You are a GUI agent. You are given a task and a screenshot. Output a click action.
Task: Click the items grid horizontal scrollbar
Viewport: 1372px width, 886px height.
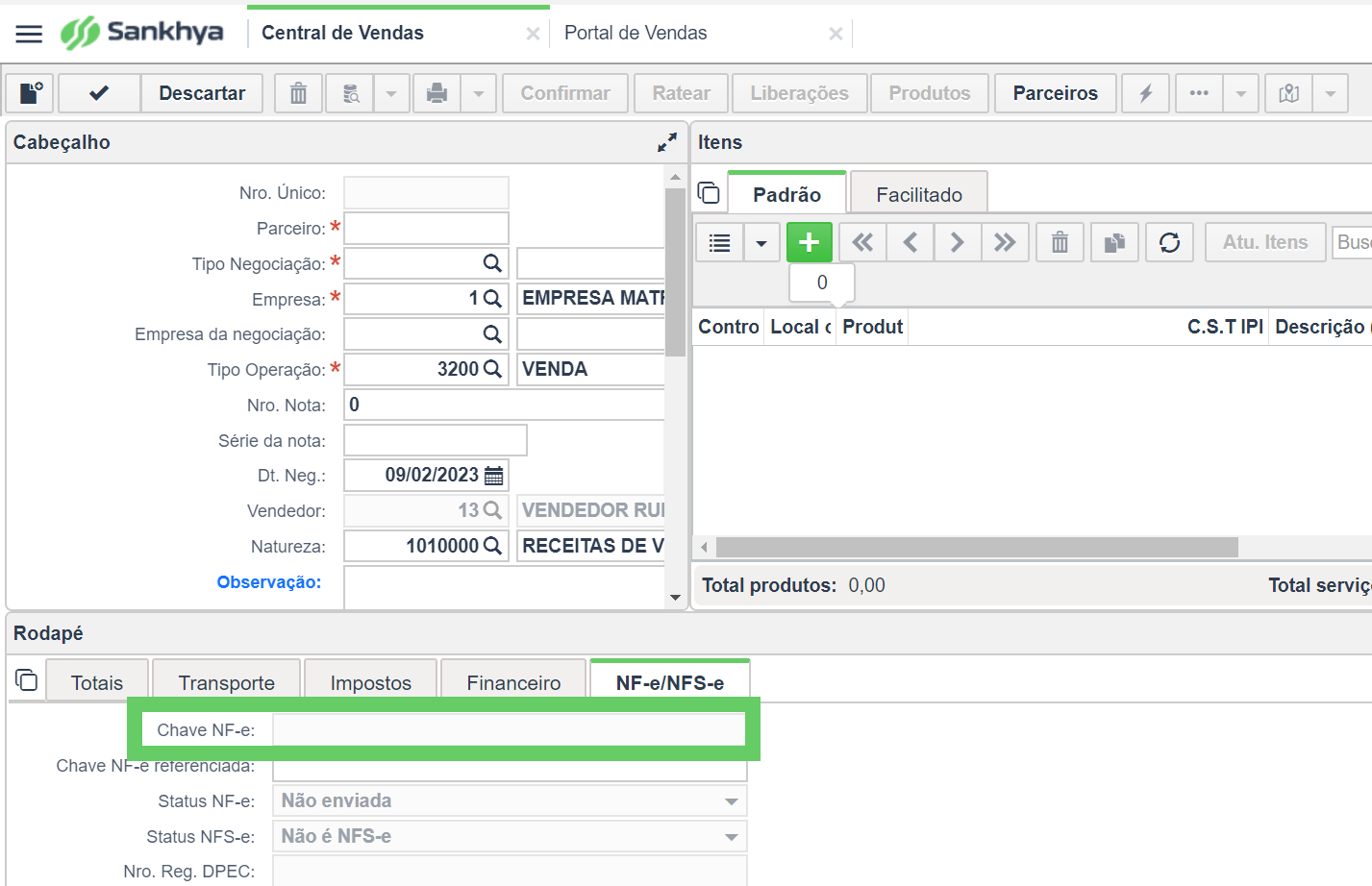coord(977,547)
